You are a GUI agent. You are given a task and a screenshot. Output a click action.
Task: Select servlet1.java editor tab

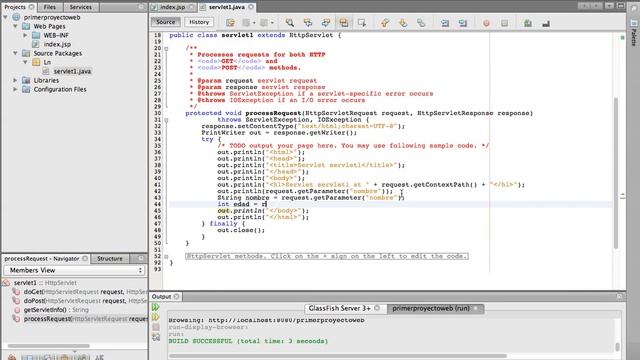click(227, 7)
